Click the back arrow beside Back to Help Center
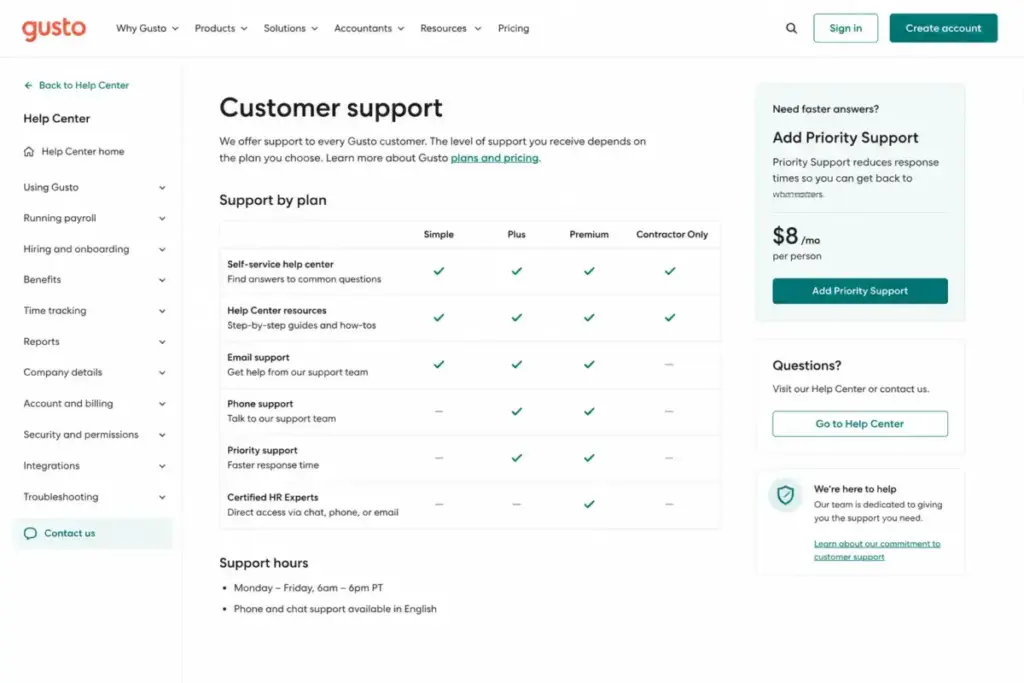This screenshot has height=683, width=1024. coord(28,86)
